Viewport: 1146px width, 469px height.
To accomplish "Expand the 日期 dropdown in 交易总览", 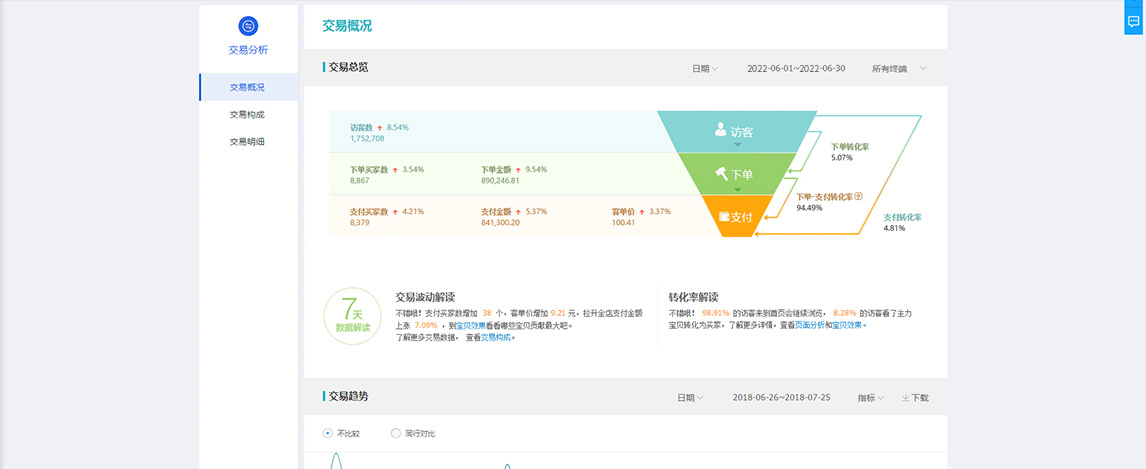I will (x=705, y=69).
